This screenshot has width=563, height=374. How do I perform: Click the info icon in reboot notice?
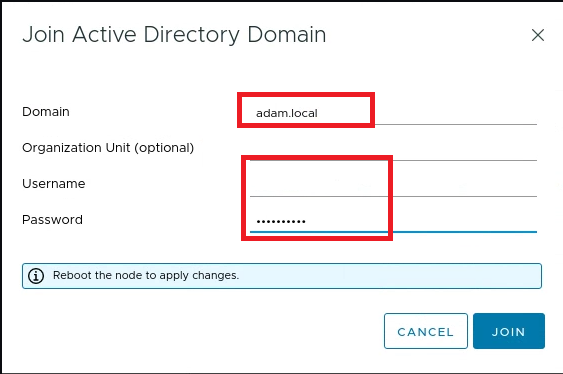pyautogui.click(x=36, y=276)
